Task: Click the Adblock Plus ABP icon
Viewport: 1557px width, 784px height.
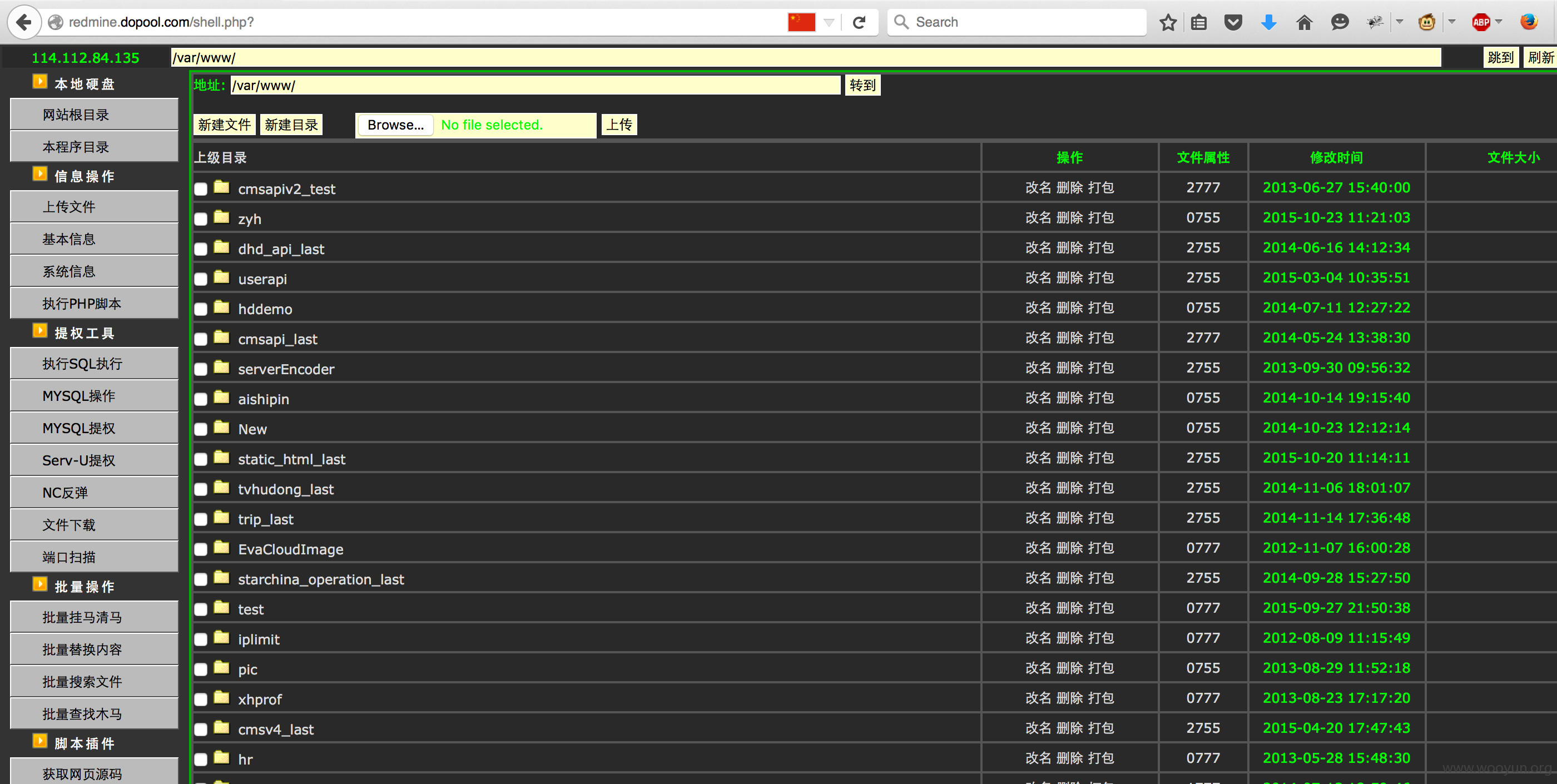Action: coord(1481,22)
